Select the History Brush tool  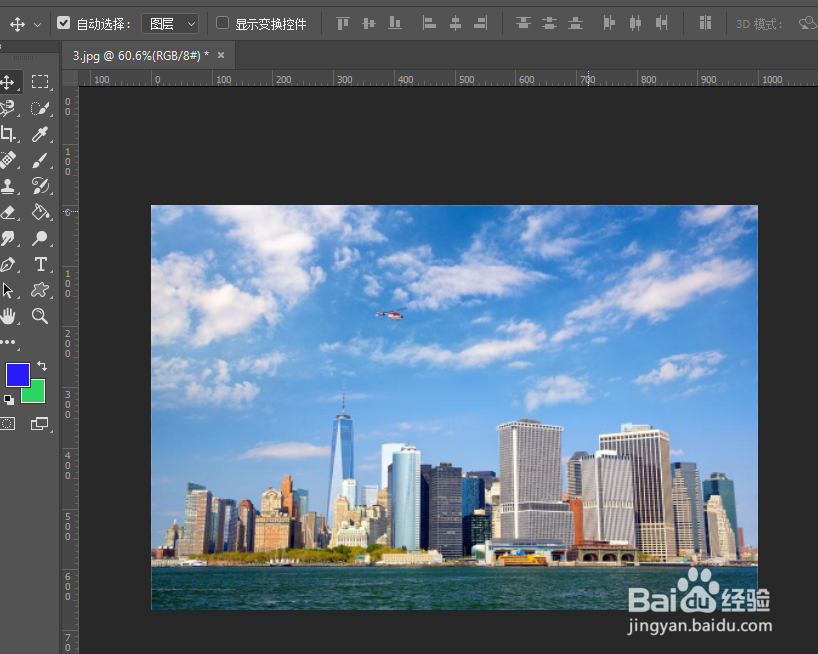pos(40,186)
